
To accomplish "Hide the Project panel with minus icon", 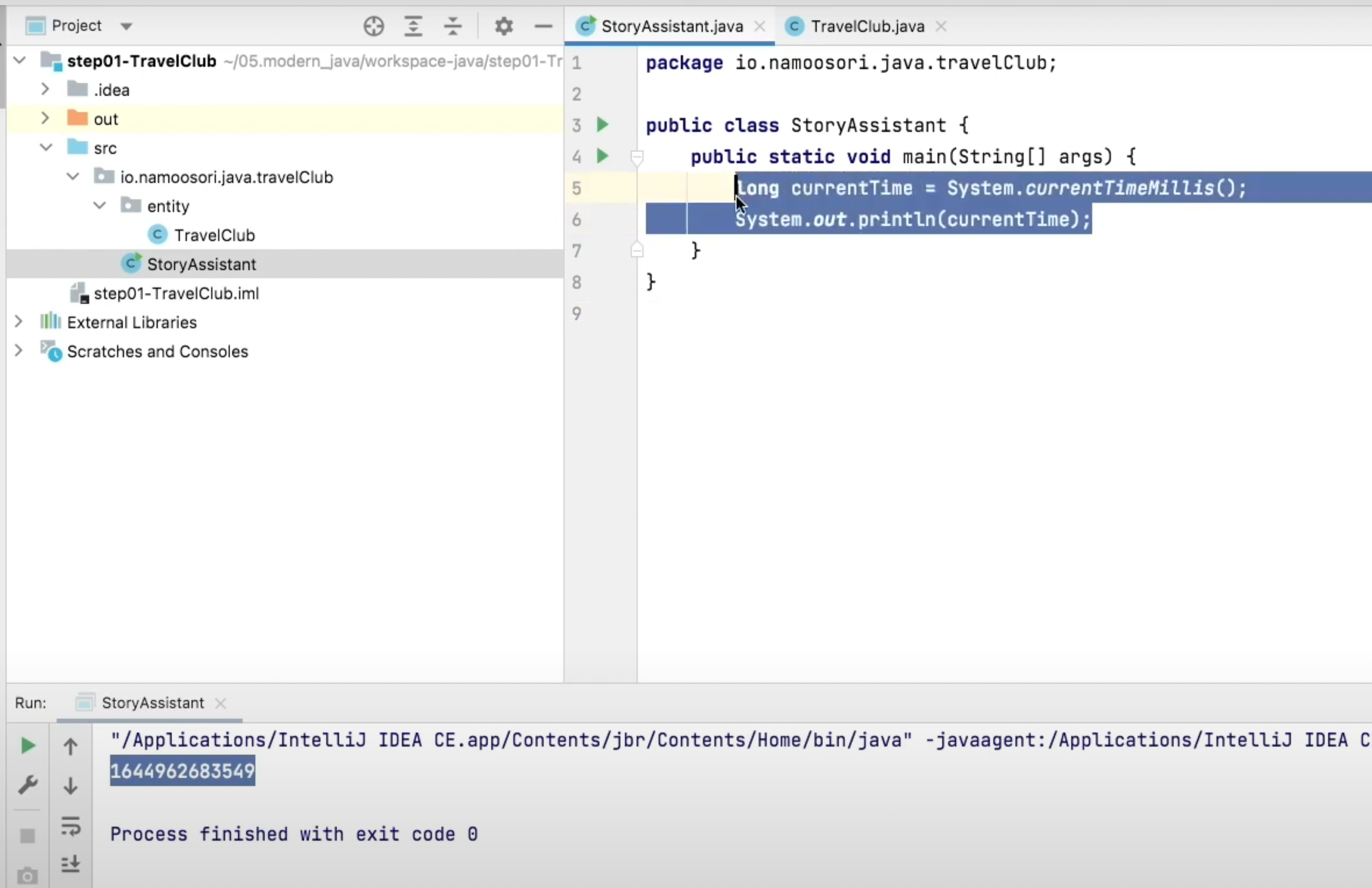I will click(x=543, y=26).
